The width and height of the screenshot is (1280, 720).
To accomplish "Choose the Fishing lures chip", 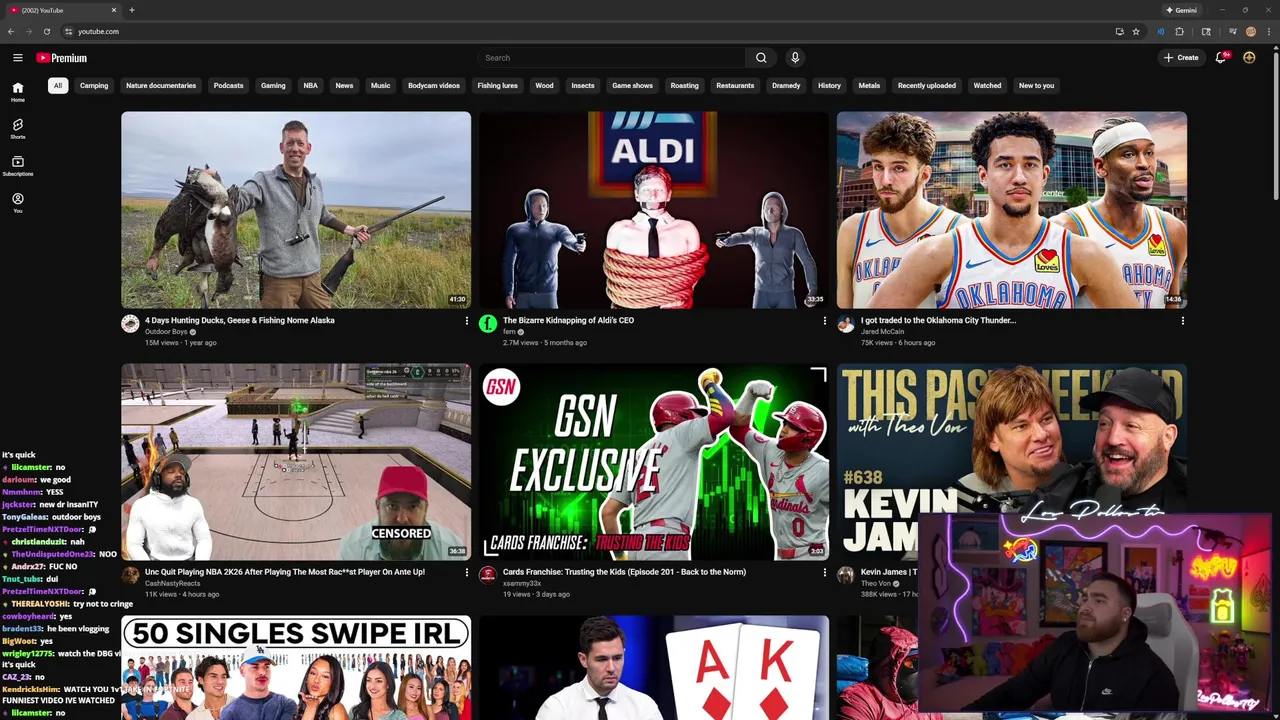I will coord(497,86).
